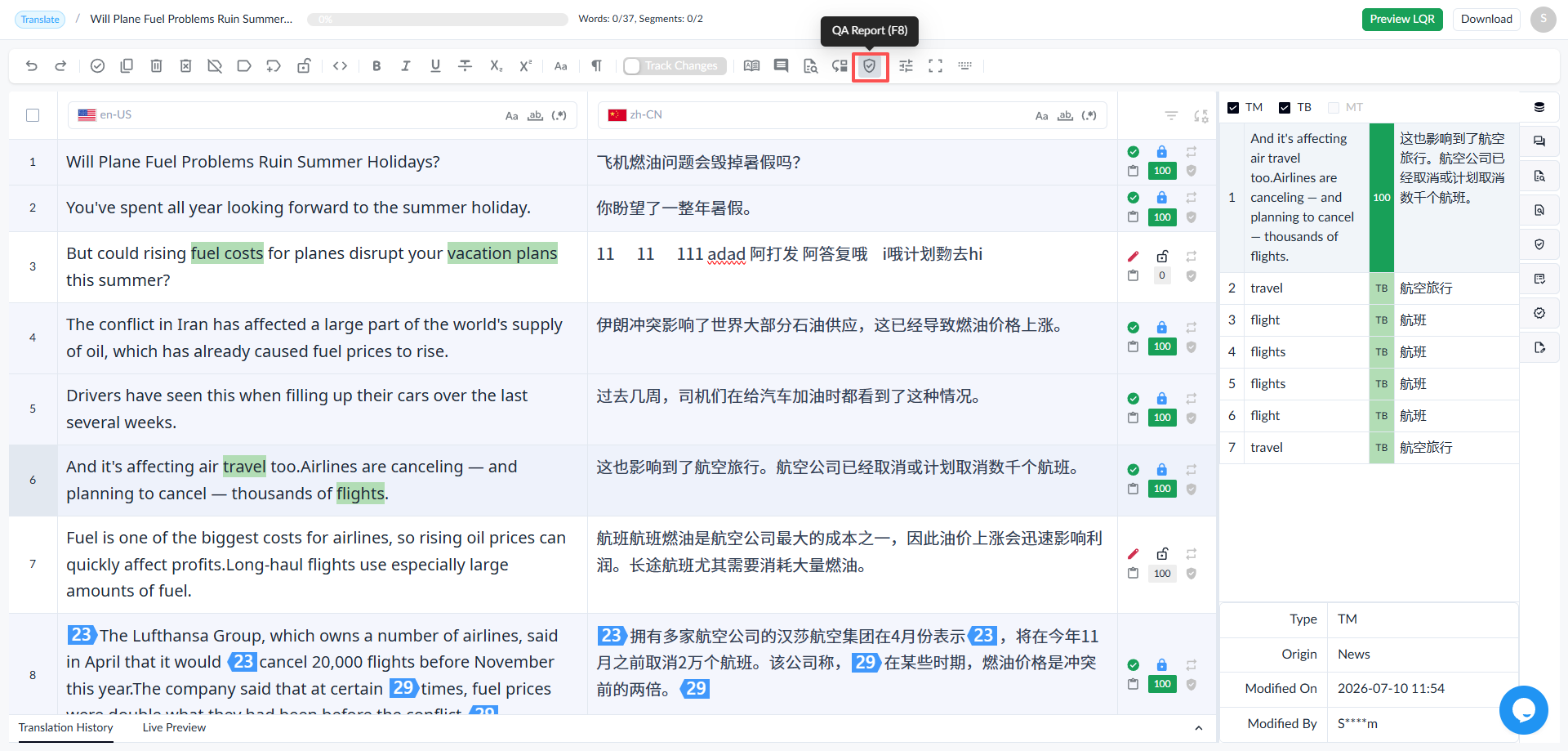Screen dimensions: 1568x751
Task: Toggle case-sensitive in en-US source filter
Action: 511,116
